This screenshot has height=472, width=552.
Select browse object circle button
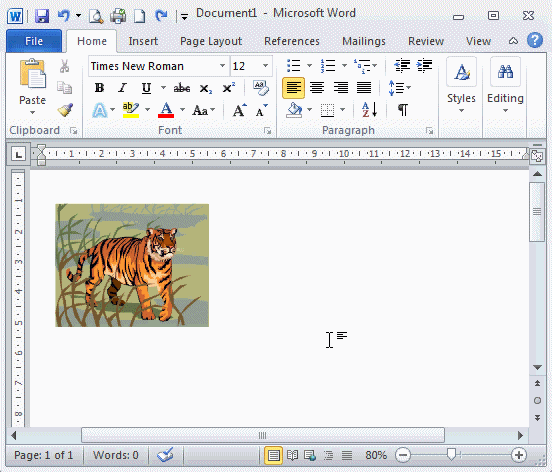[537, 401]
